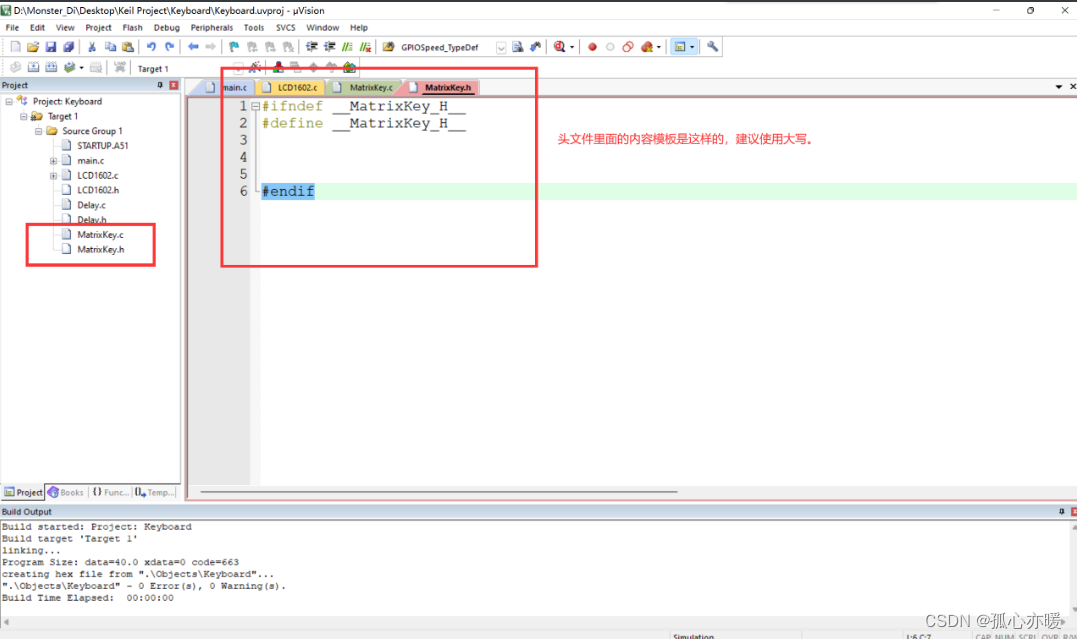Open the GPIOSpeed_TypeDef search combo dropdown arrow
Image resolution: width=1077 pixels, height=639 pixels.
tap(501, 47)
